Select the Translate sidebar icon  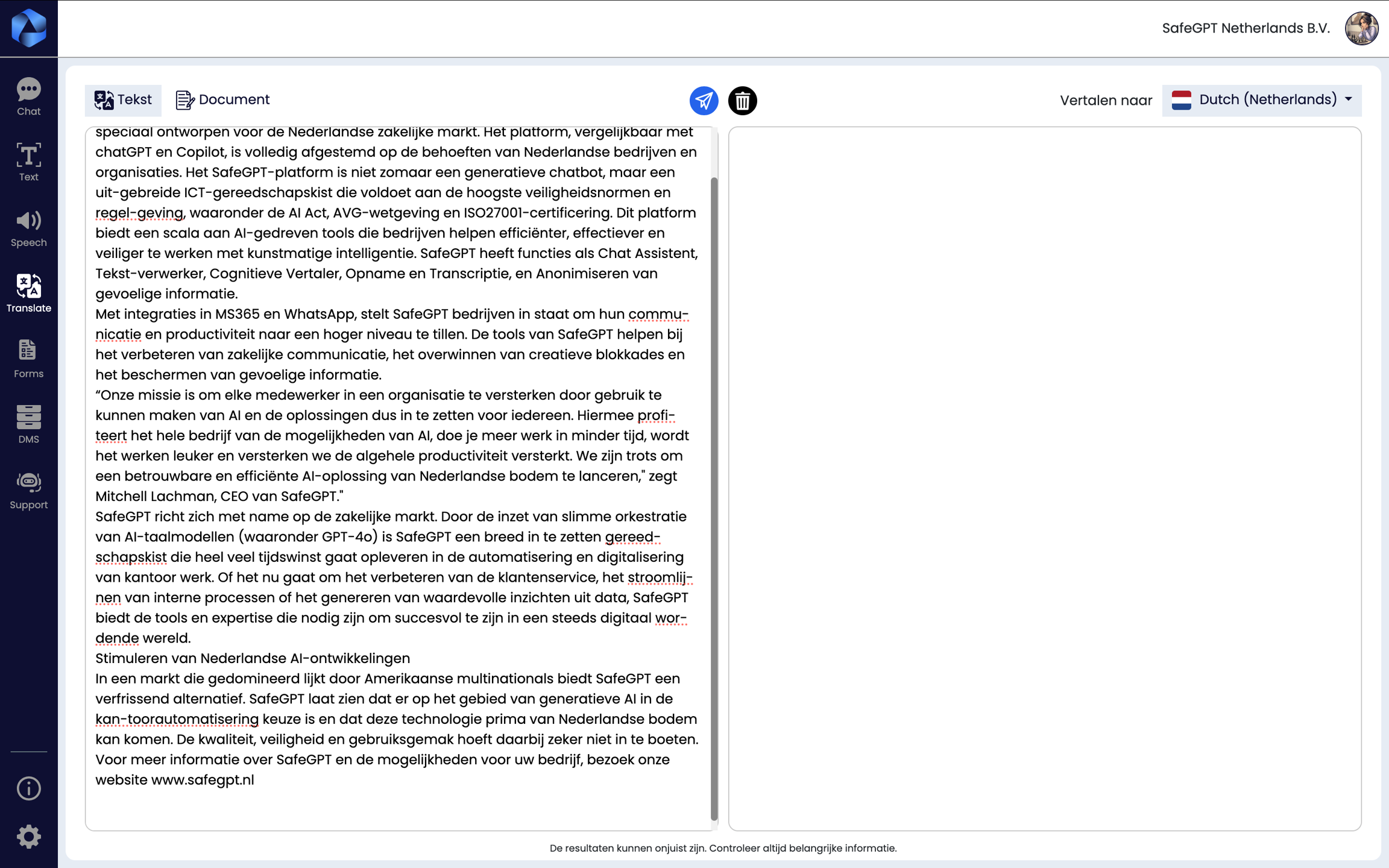28,293
